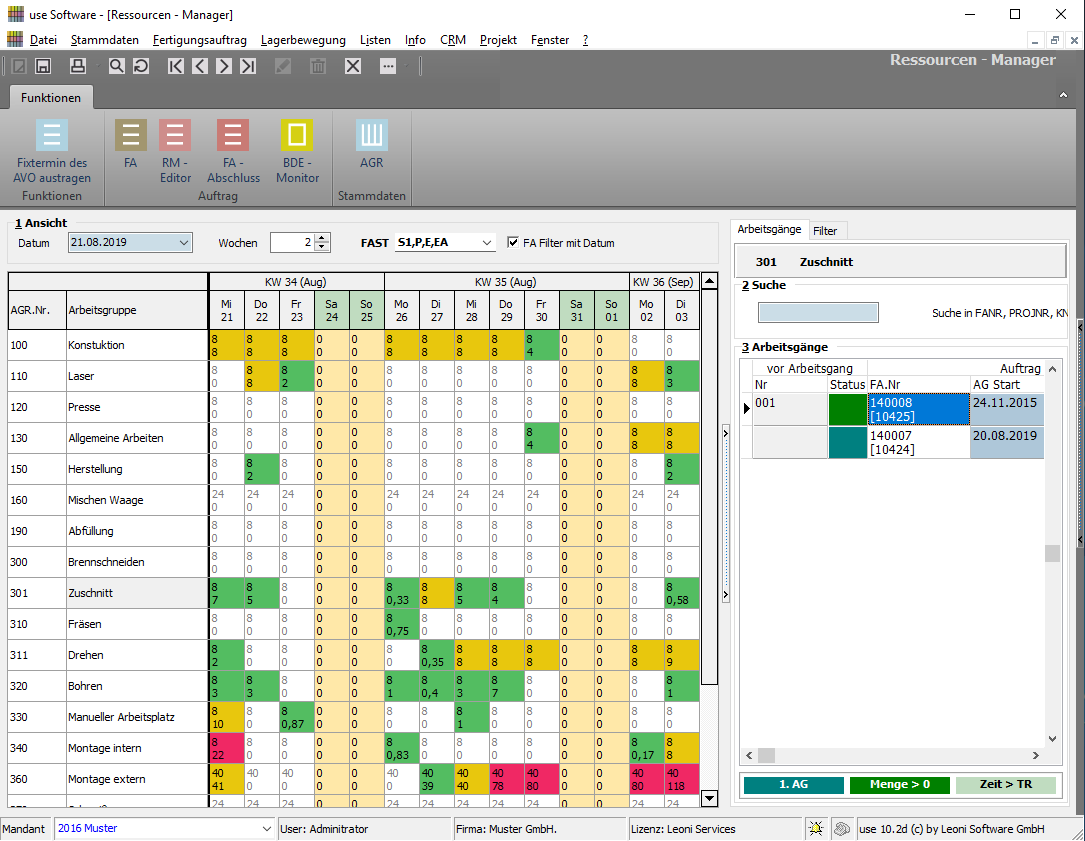Screen dimensions: 1085x841
Task: Open search with the magnifier icon
Action: tap(116, 66)
